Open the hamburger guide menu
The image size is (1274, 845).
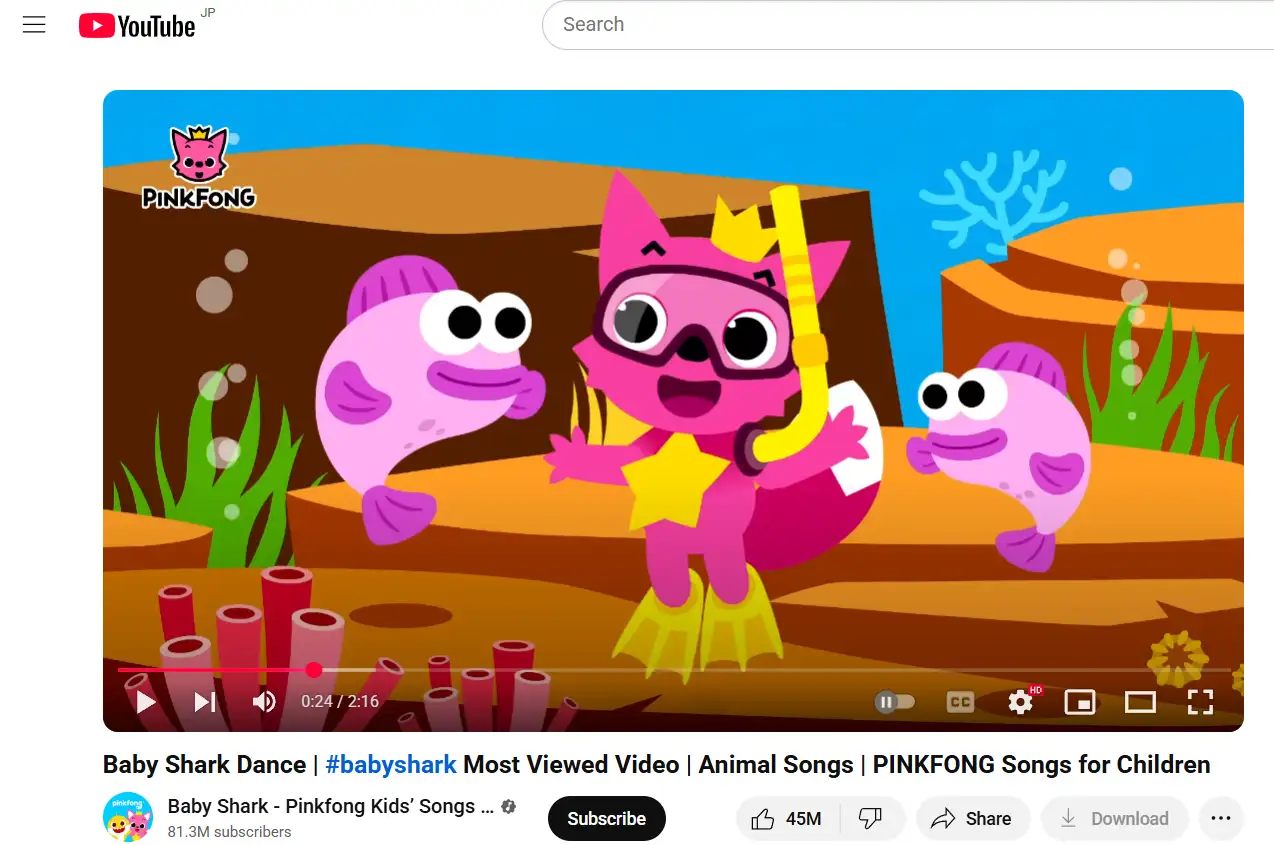click(34, 25)
